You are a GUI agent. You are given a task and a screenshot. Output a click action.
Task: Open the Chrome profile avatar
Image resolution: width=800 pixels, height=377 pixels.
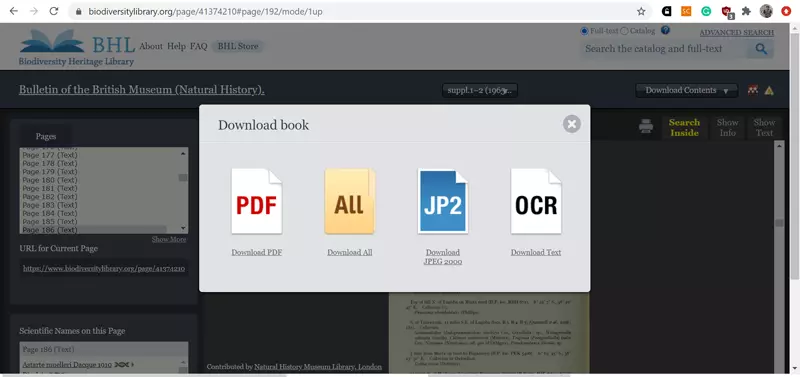coord(766,11)
